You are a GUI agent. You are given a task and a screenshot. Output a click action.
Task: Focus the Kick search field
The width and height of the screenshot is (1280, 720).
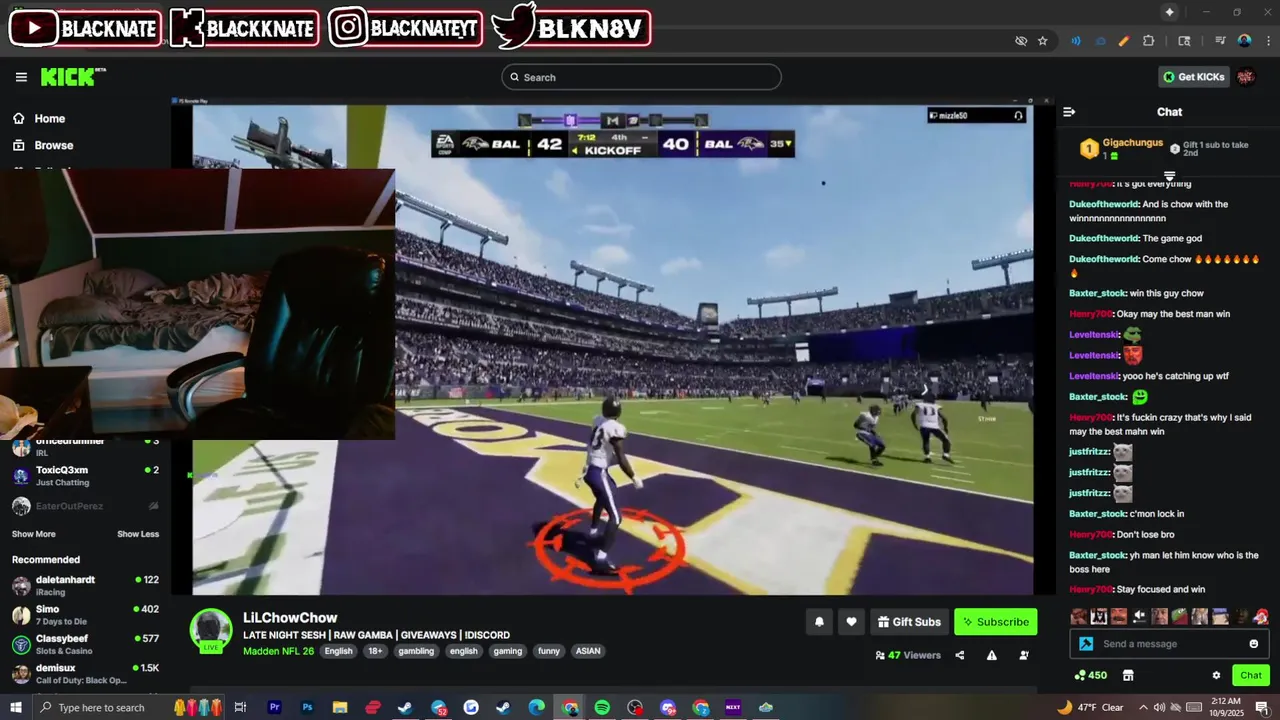pos(641,77)
